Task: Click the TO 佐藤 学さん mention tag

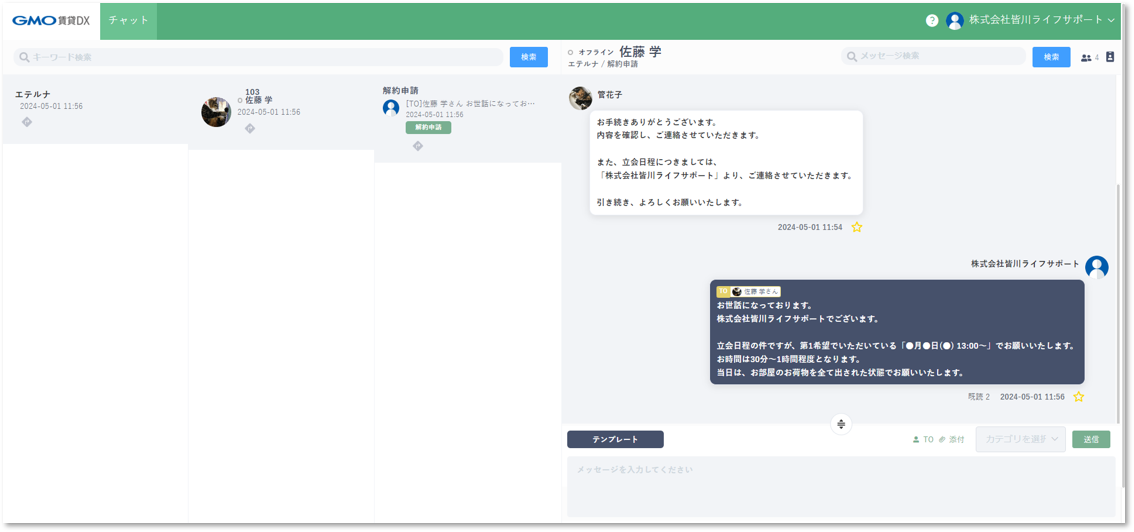Action: [x=749, y=291]
